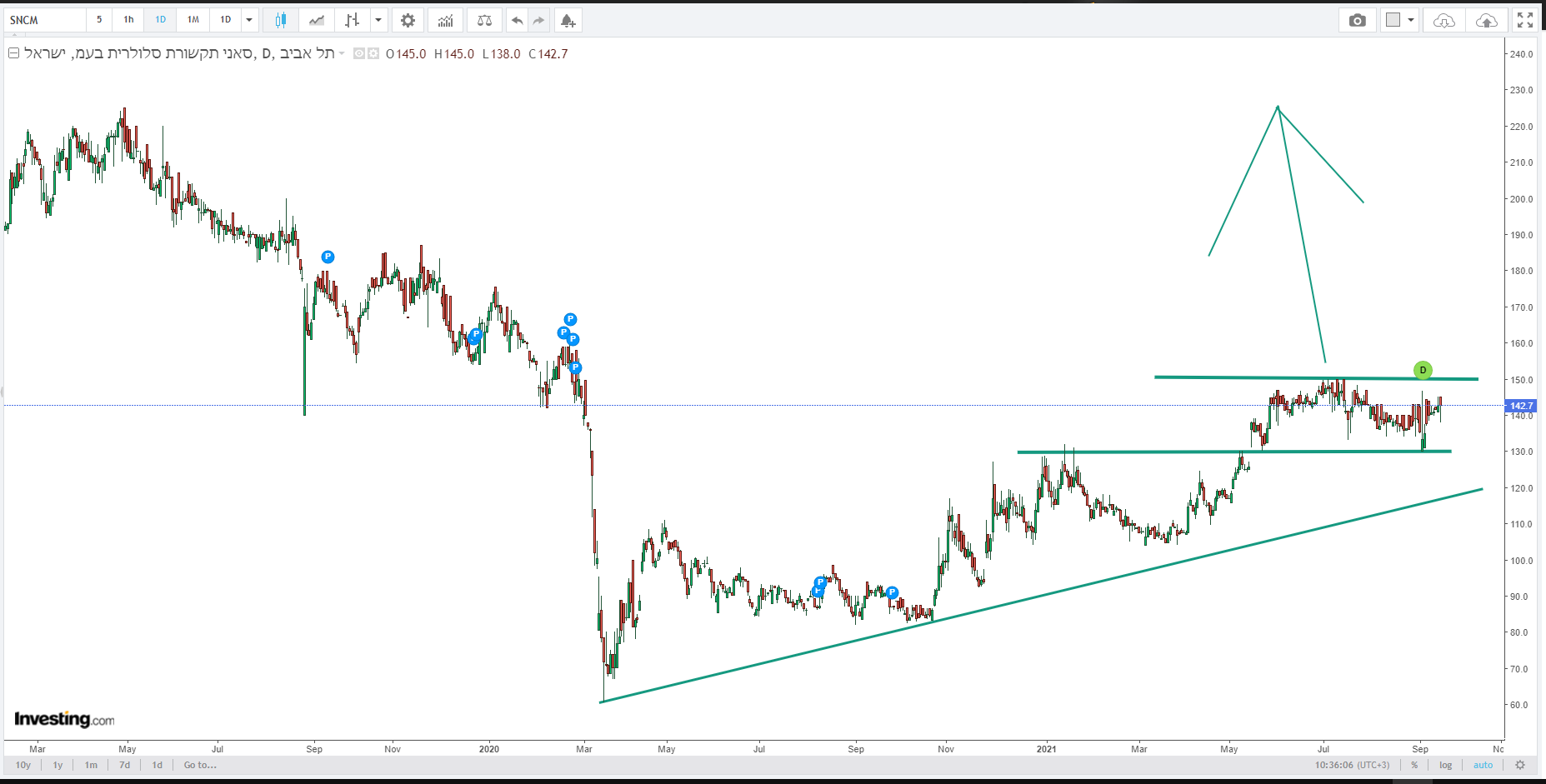This screenshot has width=1546, height=784.
Task: Click the 142.7 current price label
Action: pyautogui.click(x=1521, y=406)
